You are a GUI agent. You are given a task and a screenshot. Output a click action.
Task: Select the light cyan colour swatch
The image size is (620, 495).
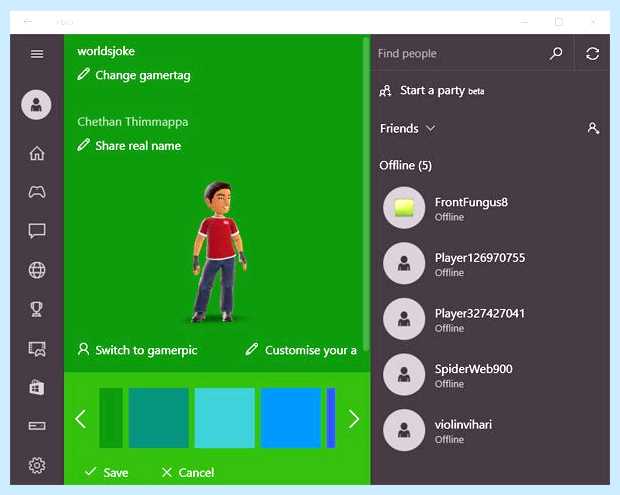click(x=225, y=418)
